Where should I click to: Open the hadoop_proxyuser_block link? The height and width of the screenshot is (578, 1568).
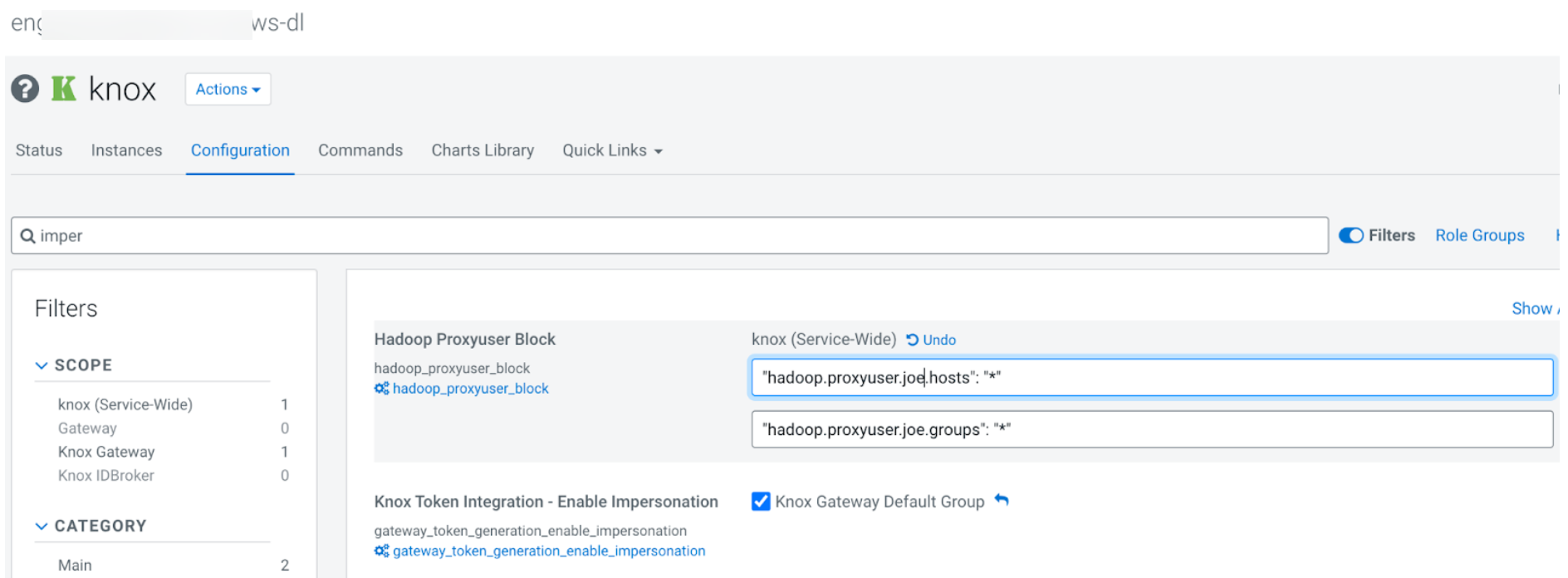coord(470,389)
